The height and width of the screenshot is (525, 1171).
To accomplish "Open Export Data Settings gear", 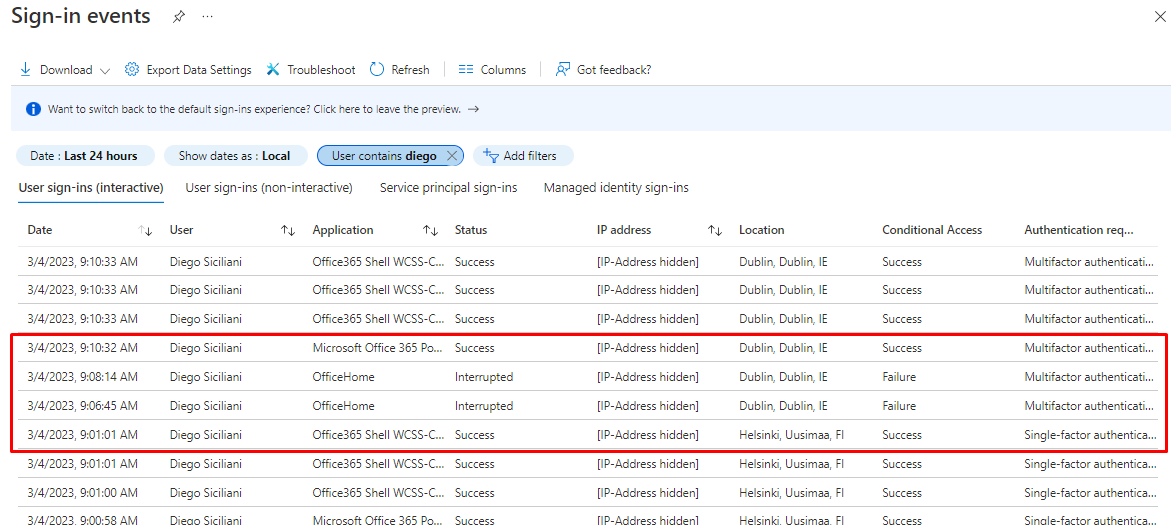I will [x=188, y=70].
